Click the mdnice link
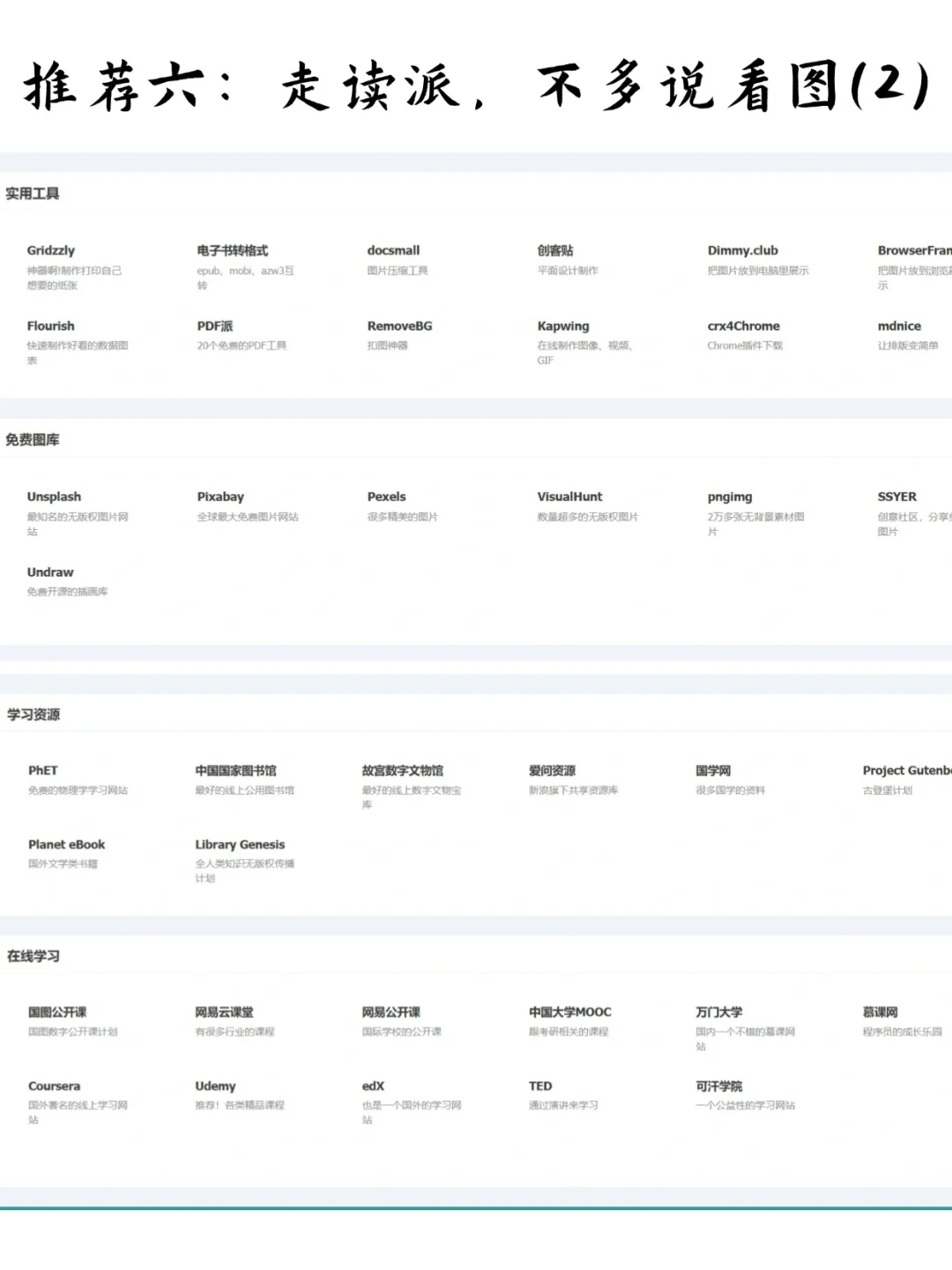The height and width of the screenshot is (1270, 952). click(899, 325)
